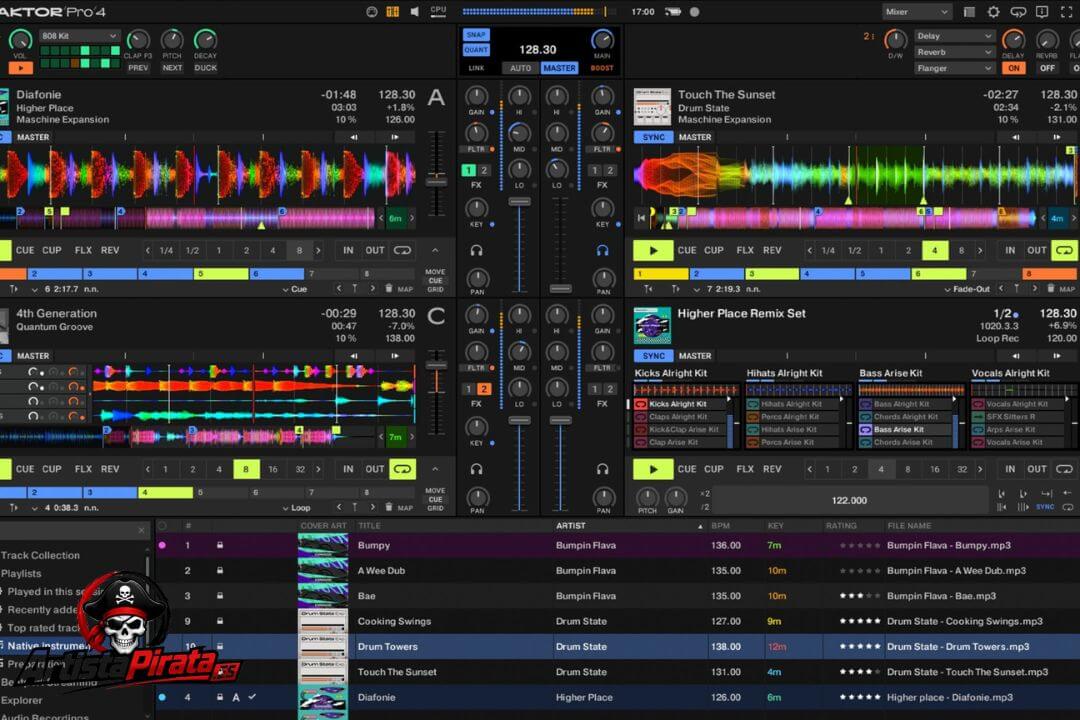The height and width of the screenshot is (720, 1080).
Task: Open Preferences via the gear icon
Action: pos(993,12)
